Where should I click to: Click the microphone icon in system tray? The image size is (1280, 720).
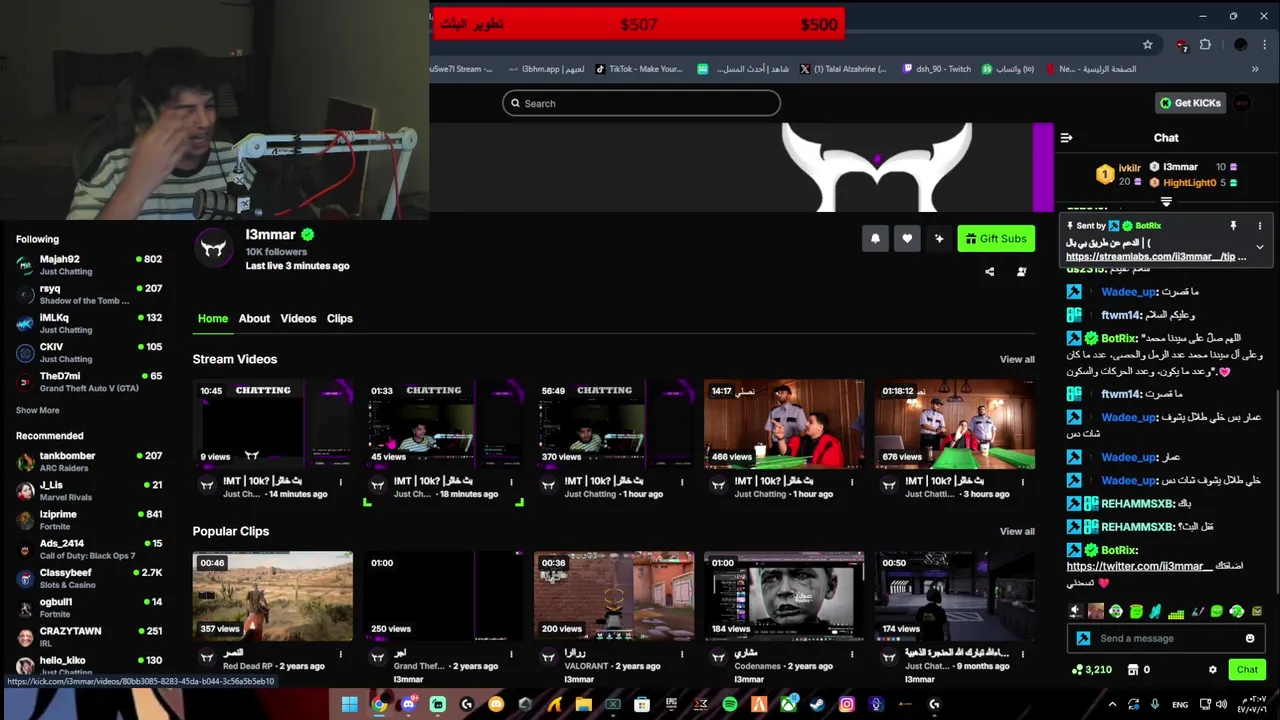[1155, 704]
